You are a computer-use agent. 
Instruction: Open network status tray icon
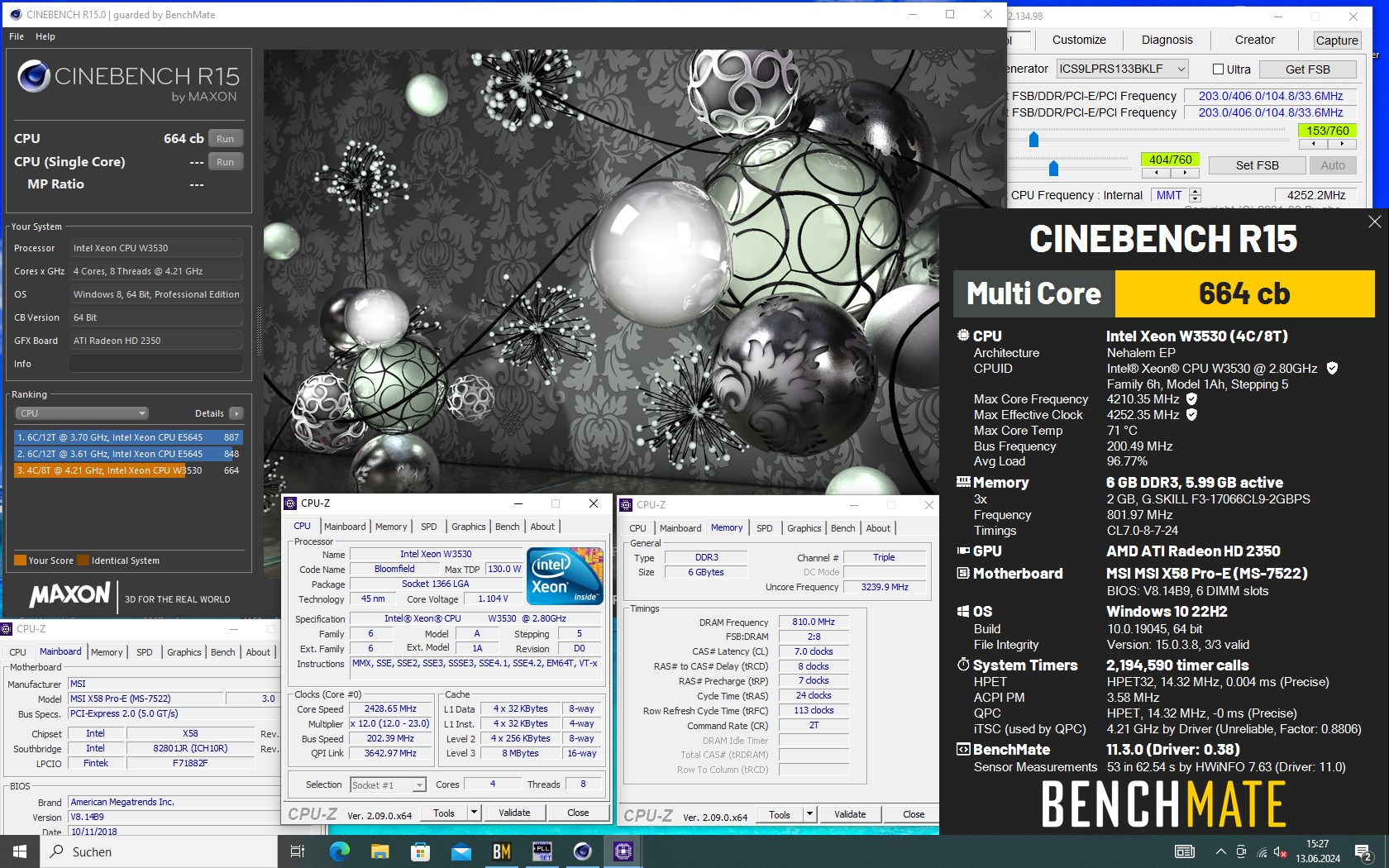1262,851
